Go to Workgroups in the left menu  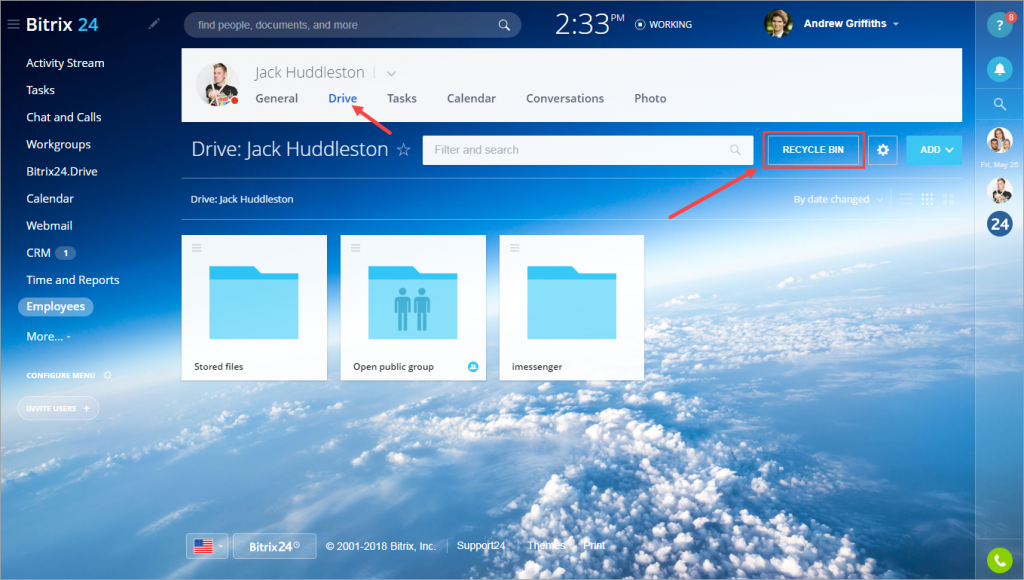pos(59,144)
